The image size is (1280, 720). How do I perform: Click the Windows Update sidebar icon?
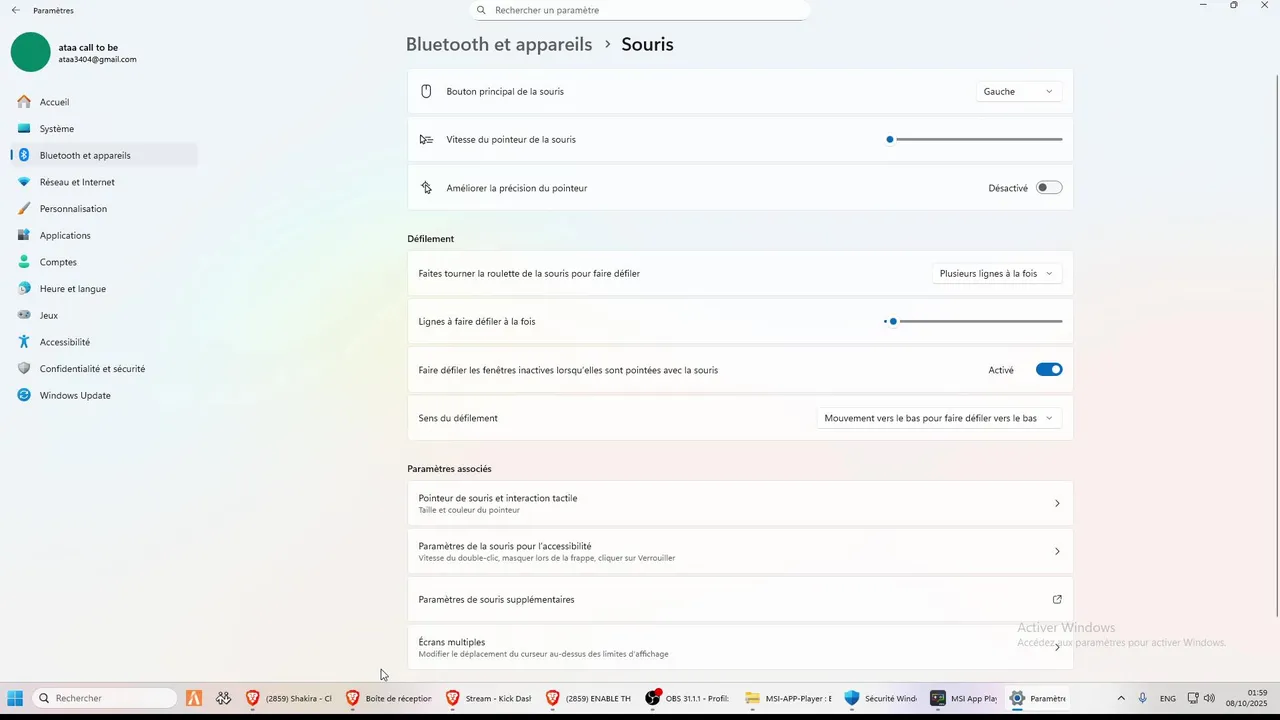pyautogui.click(x=24, y=395)
